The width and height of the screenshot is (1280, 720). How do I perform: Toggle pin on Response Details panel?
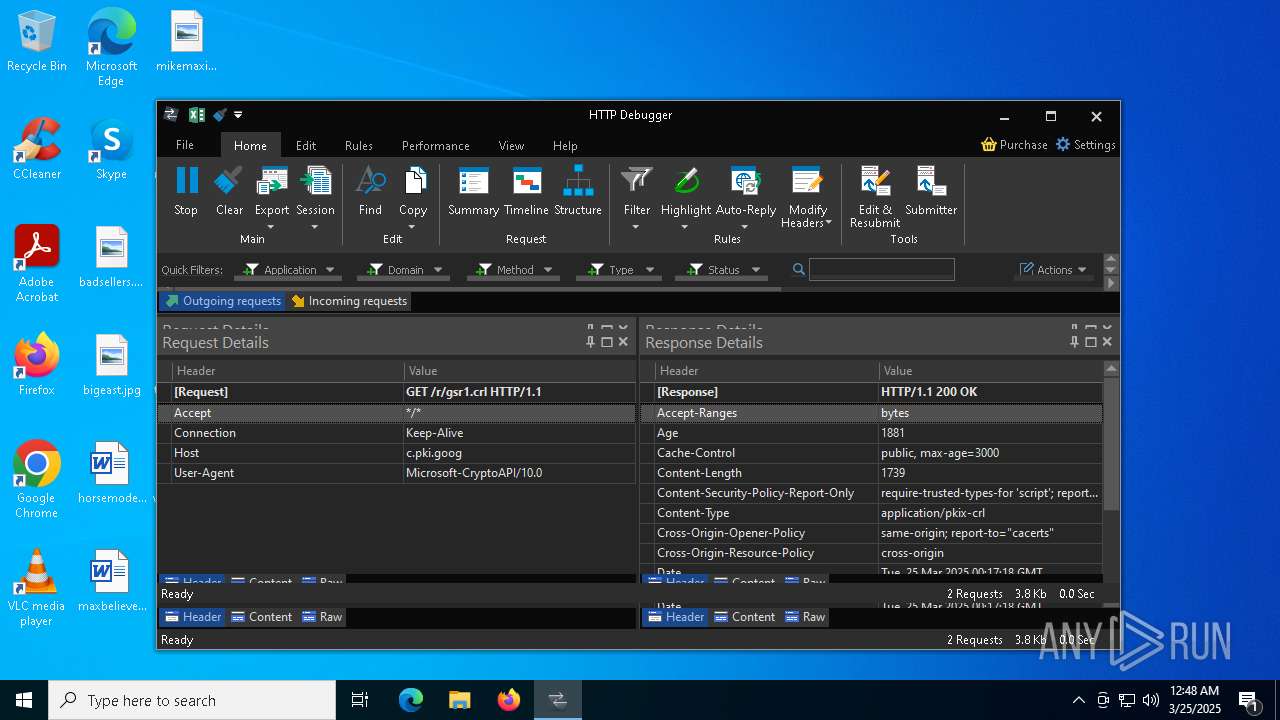[1075, 342]
